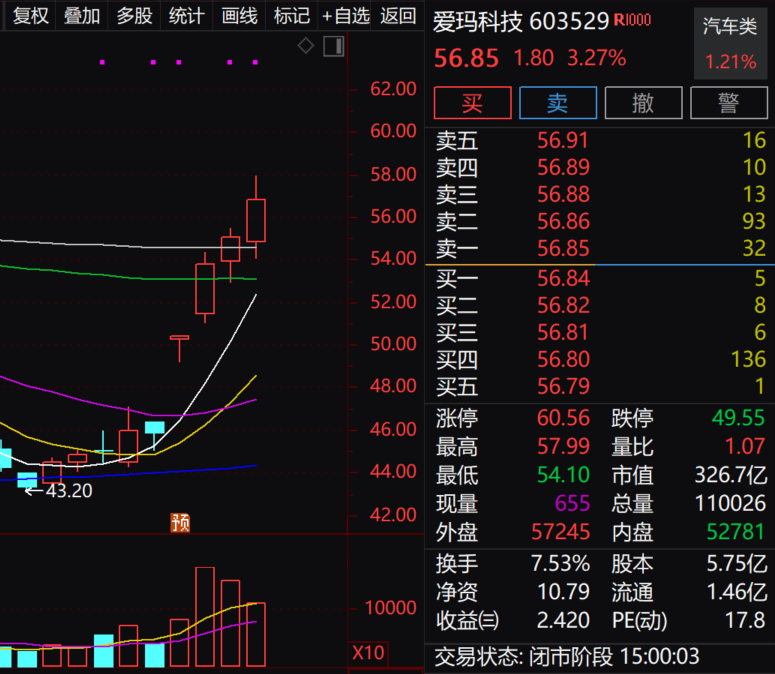The height and width of the screenshot is (674, 775).
Task: Click the 撤 cancel order button
Action: [x=643, y=102]
